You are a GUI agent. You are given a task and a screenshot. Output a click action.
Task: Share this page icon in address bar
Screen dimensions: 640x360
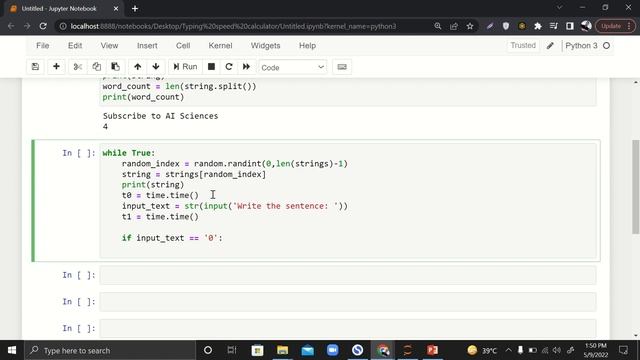coord(454,26)
